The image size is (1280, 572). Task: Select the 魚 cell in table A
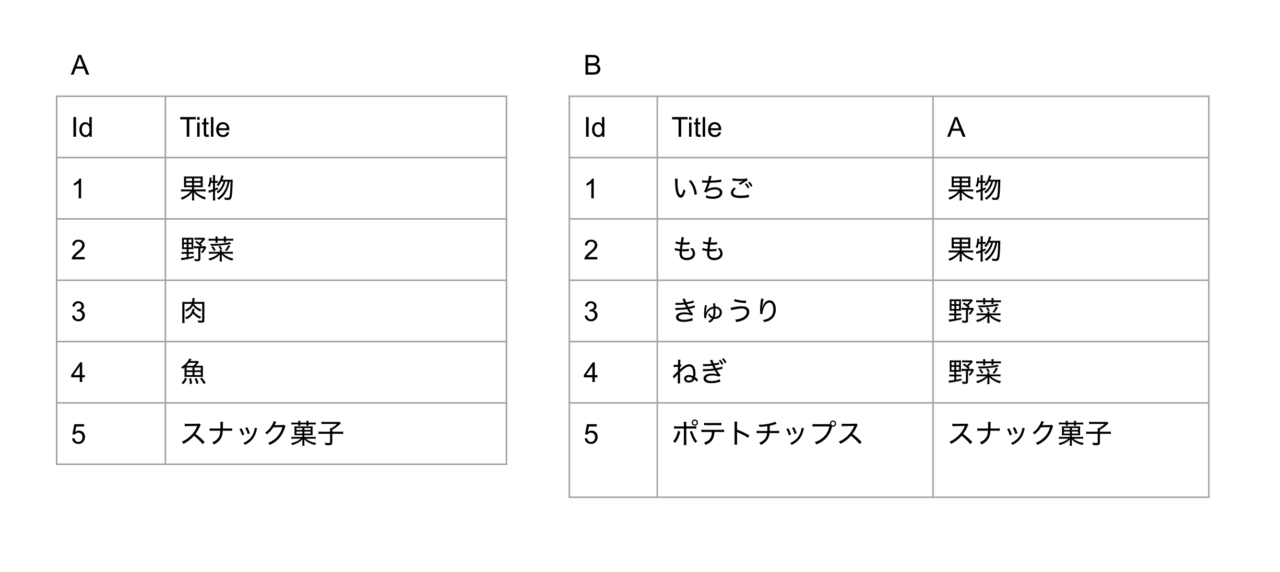point(336,372)
